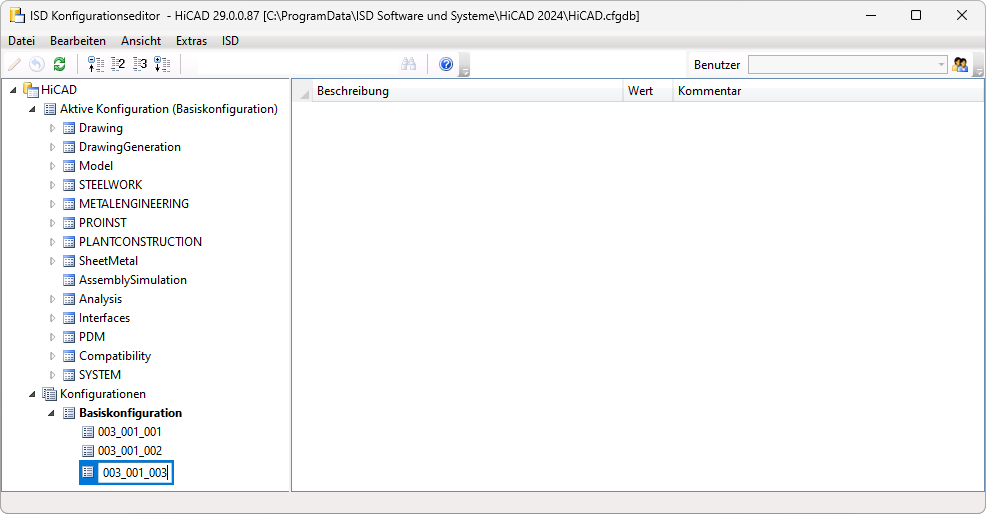Select the Analysis tree item
Screen dimensions: 986x514
(x=100, y=299)
